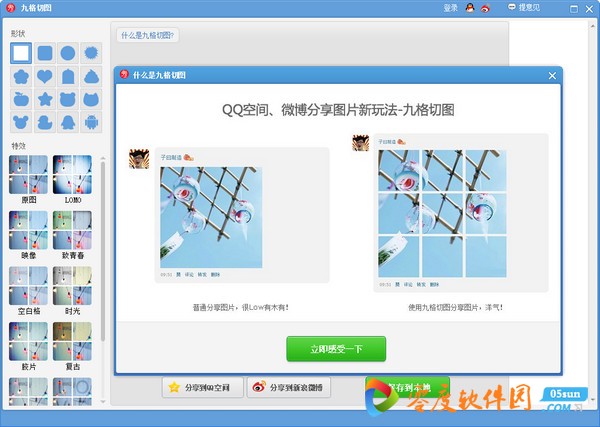
Task: Click 分享到新浪微博 button
Action: click(x=289, y=387)
